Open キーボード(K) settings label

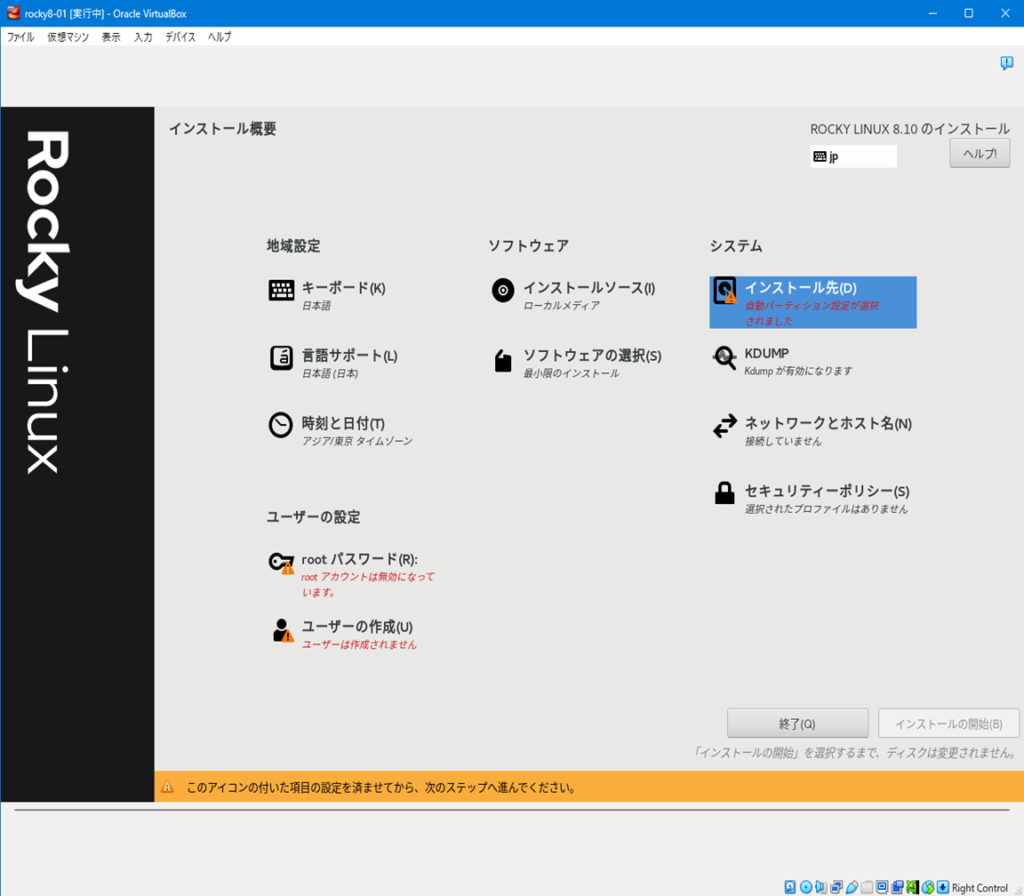point(344,288)
